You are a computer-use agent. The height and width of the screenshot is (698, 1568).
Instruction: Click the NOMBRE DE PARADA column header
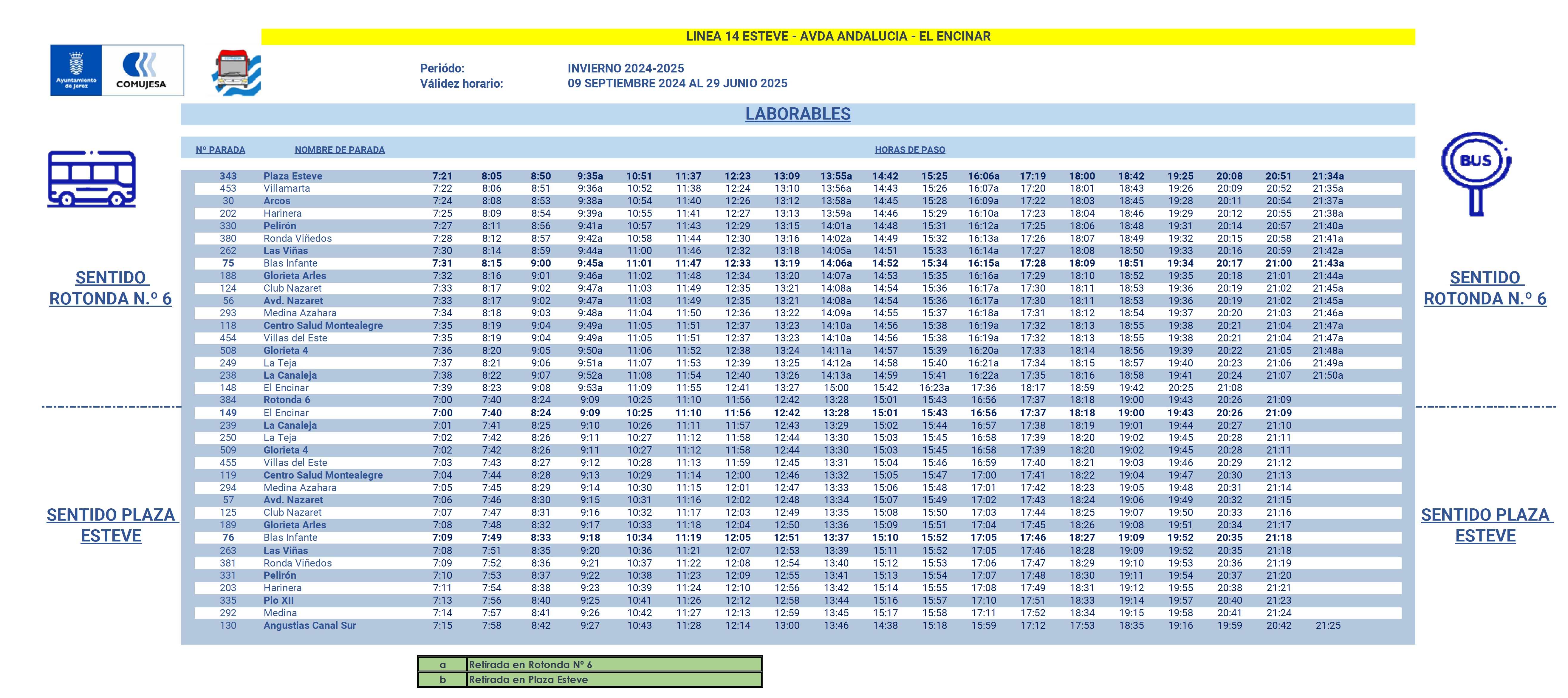340,150
